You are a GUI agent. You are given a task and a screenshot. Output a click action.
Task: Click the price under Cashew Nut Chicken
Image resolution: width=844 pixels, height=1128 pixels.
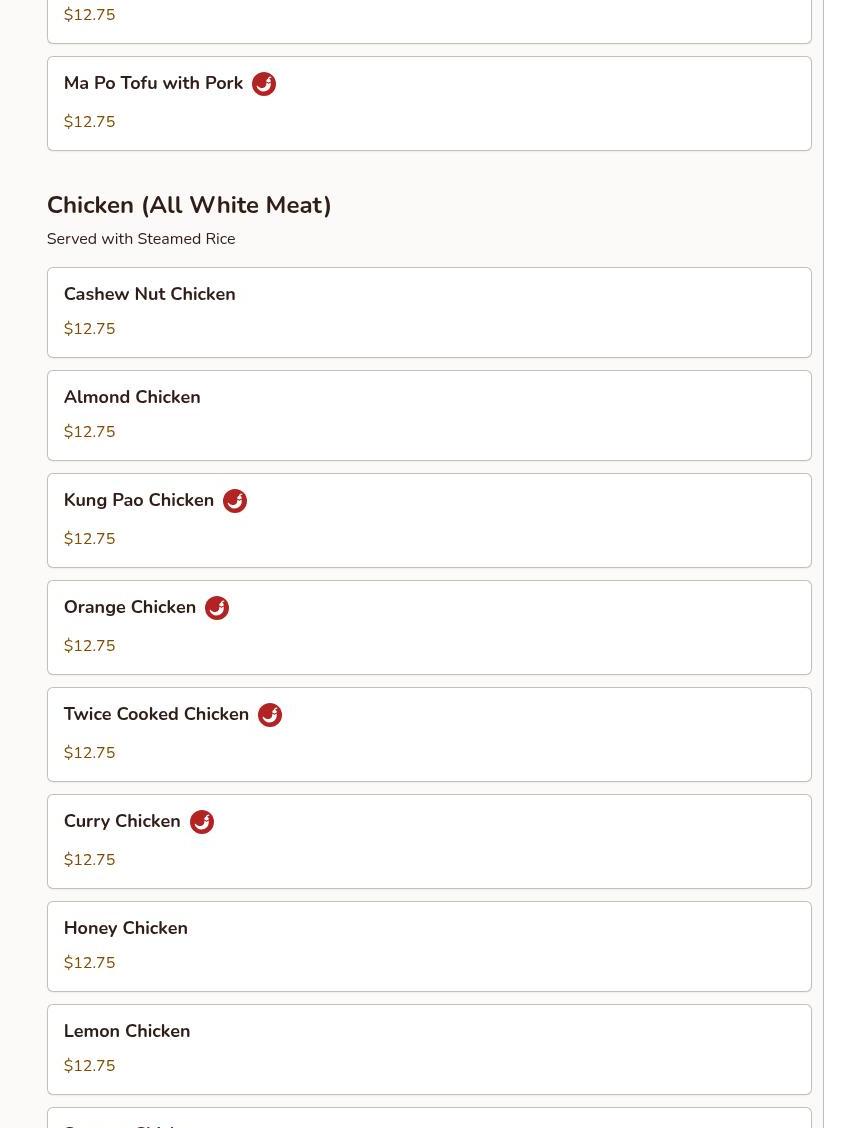89,329
